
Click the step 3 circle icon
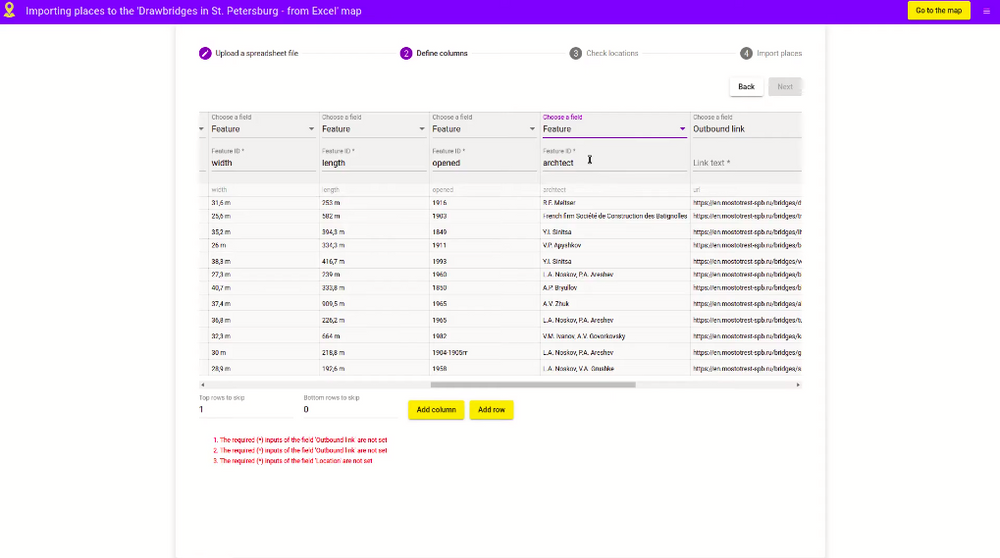tap(576, 53)
